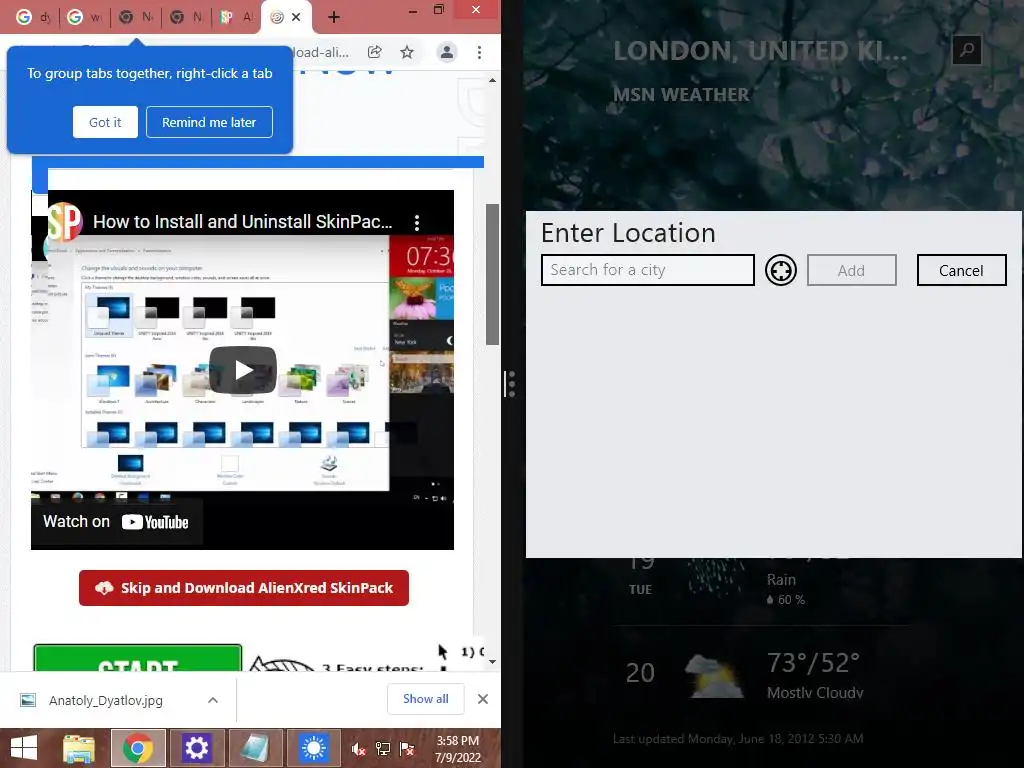Click the split-view divider handle between apps
This screenshot has width=1024, height=768.
click(511, 384)
